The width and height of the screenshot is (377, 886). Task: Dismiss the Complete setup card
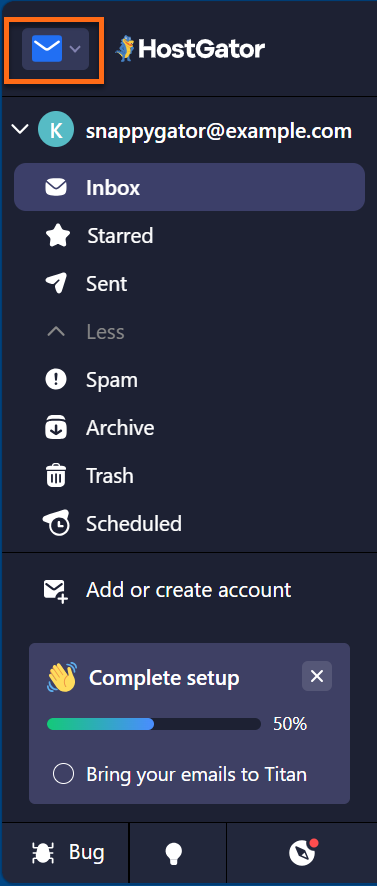point(317,676)
